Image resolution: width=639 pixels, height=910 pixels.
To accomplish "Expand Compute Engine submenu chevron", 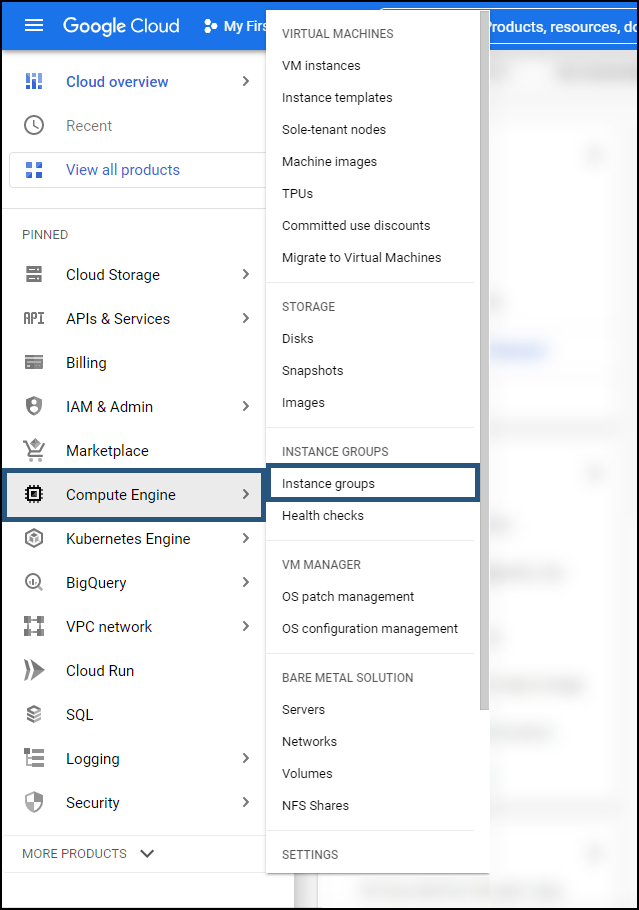I will (246, 494).
